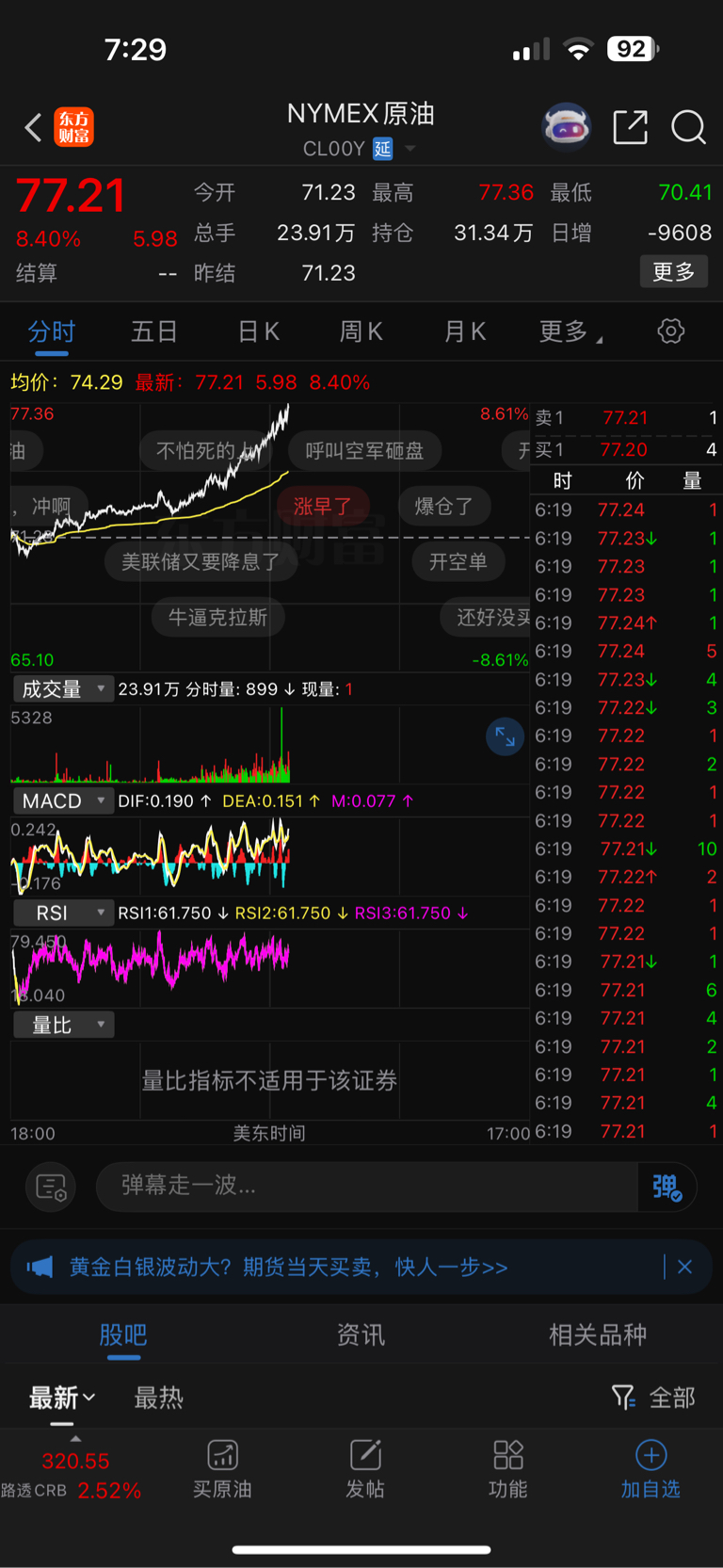Change the 成交量 indicator dropdown
The width and height of the screenshot is (723, 1568).
(63, 689)
